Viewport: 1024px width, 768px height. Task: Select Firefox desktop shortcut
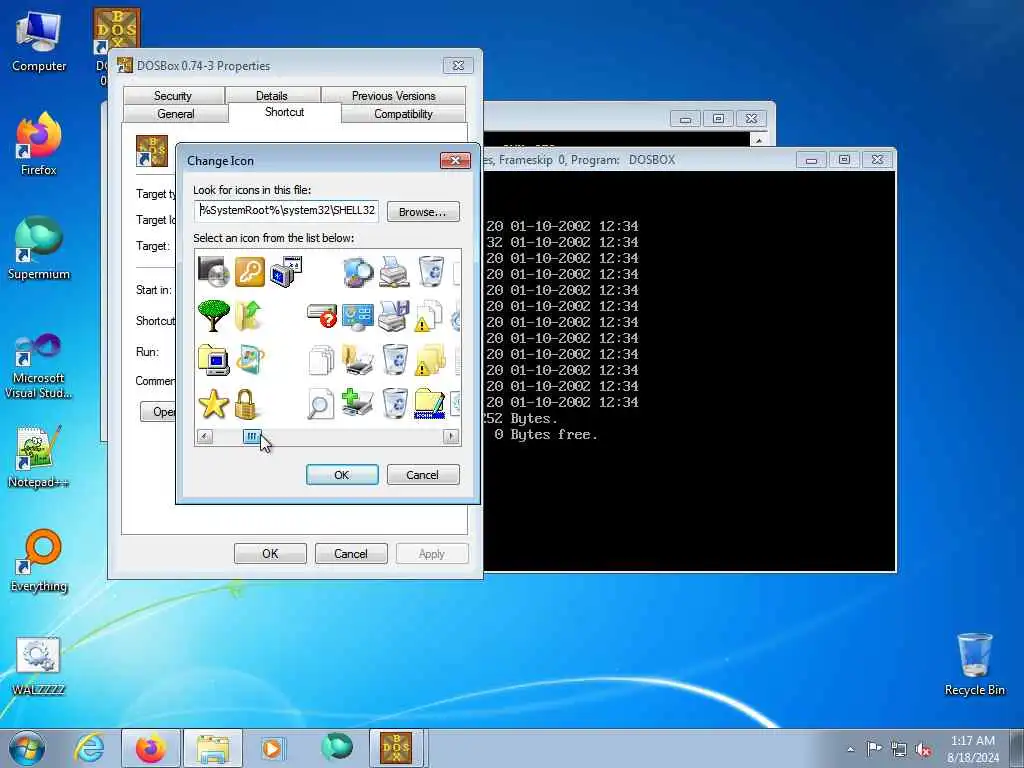pos(39,144)
